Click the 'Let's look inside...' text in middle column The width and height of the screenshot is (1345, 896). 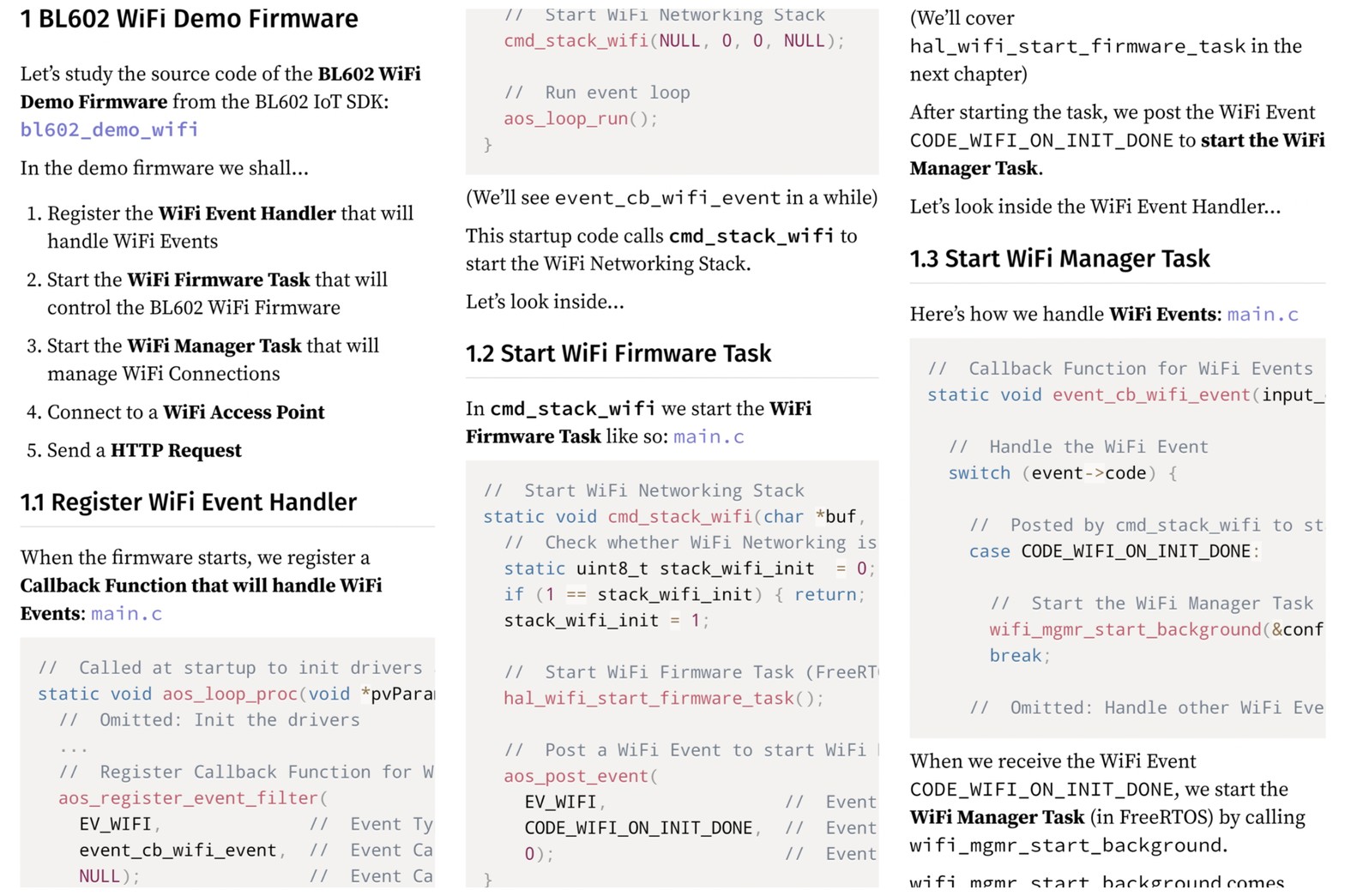click(x=545, y=302)
